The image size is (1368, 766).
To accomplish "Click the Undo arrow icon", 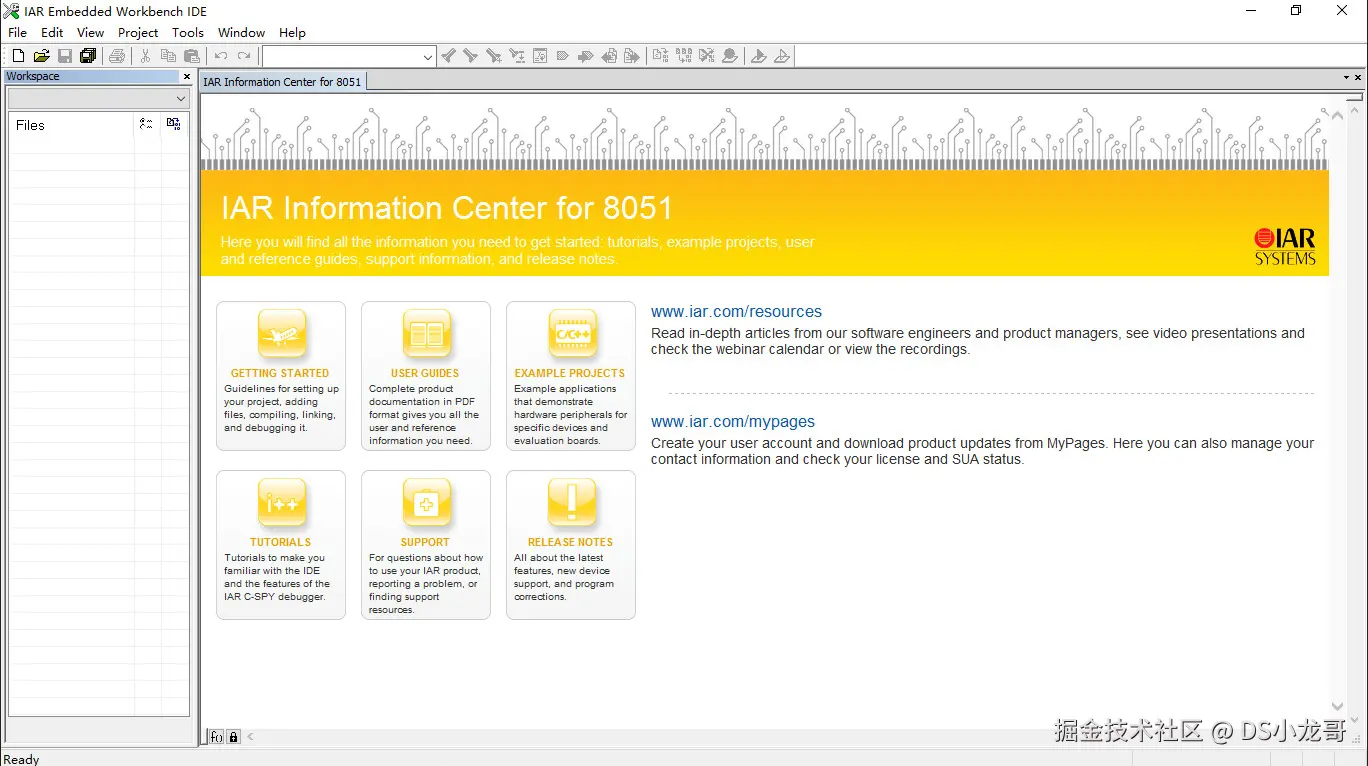I will [221, 56].
